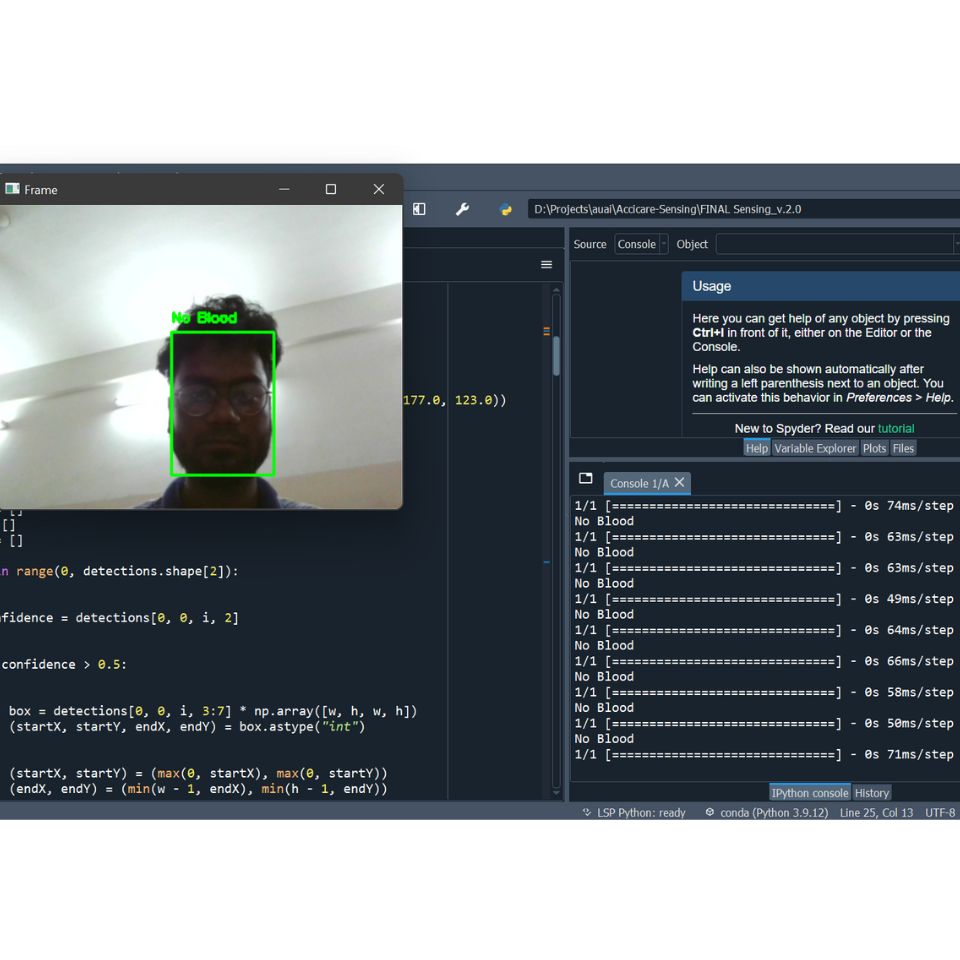Open the Files pane tab
960x960 pixels.
904,448
